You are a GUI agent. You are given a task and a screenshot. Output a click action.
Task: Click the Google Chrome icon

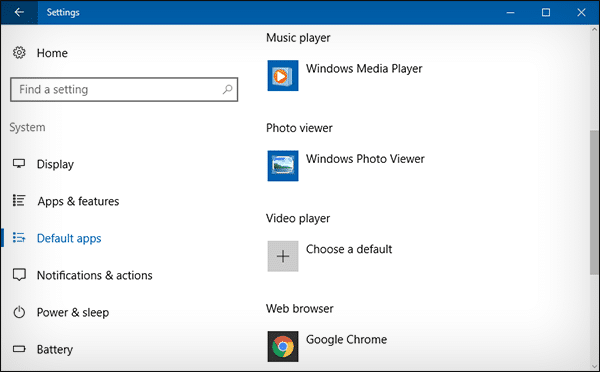pos(283,346)
